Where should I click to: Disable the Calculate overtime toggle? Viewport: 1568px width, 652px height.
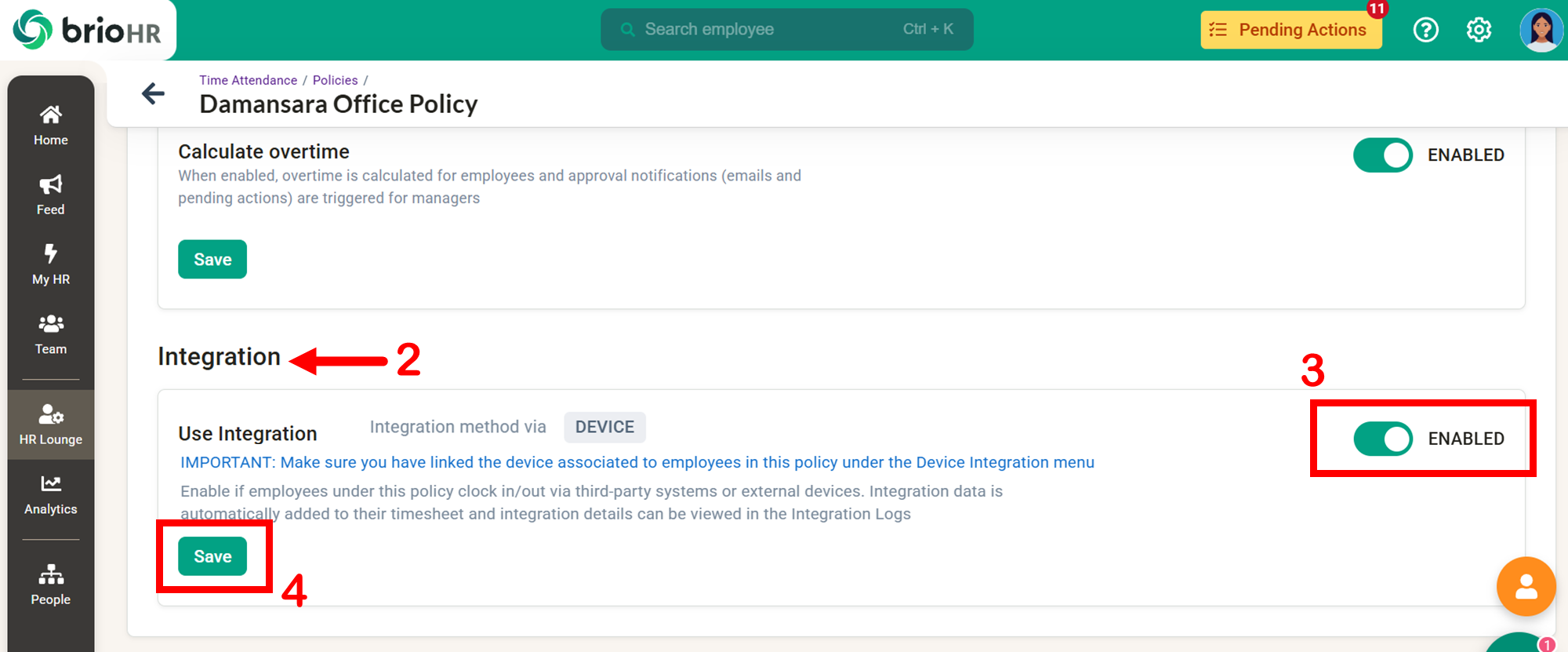1383,155
